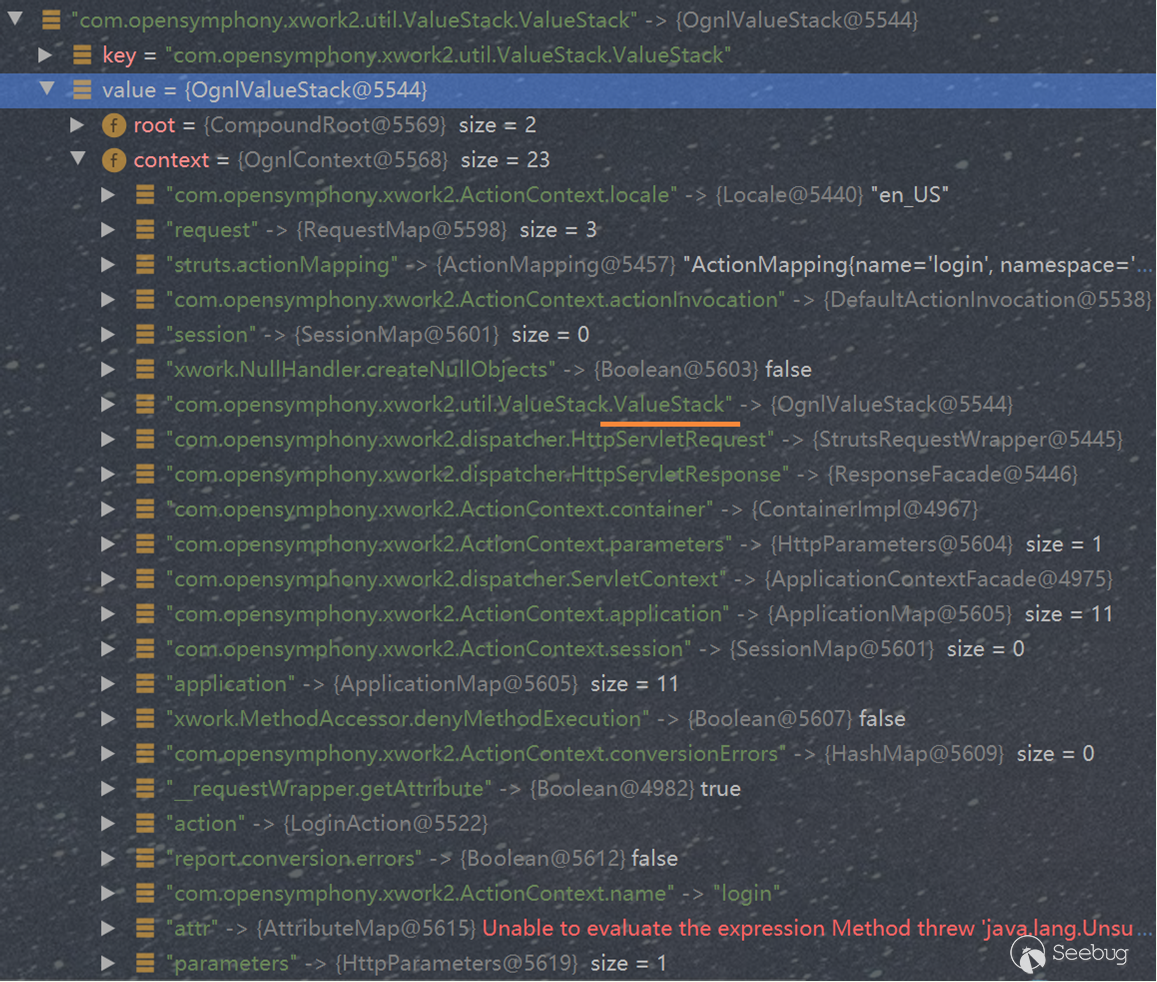Click the field icon next to root
The width and height of the screenshot is (1157, 982).
[x=114, y=125]
